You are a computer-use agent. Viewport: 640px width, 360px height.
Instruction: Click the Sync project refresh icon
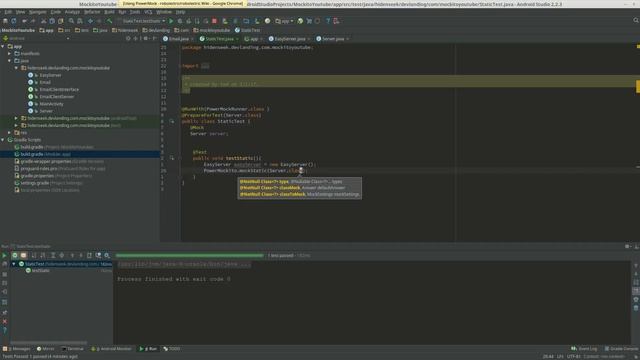click(x=13, y=21)
